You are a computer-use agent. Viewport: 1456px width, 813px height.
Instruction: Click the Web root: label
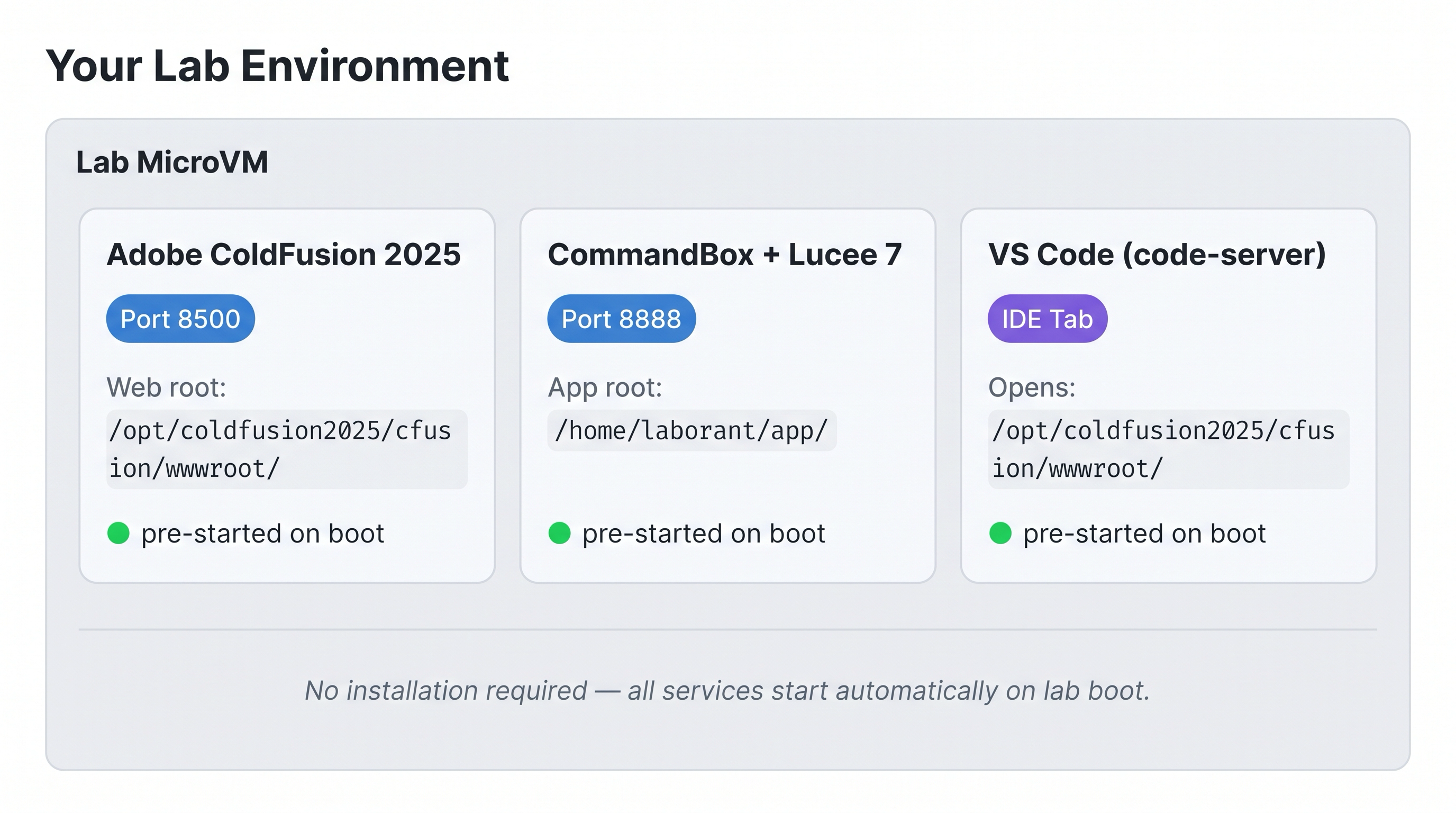(x=166, y=387)
